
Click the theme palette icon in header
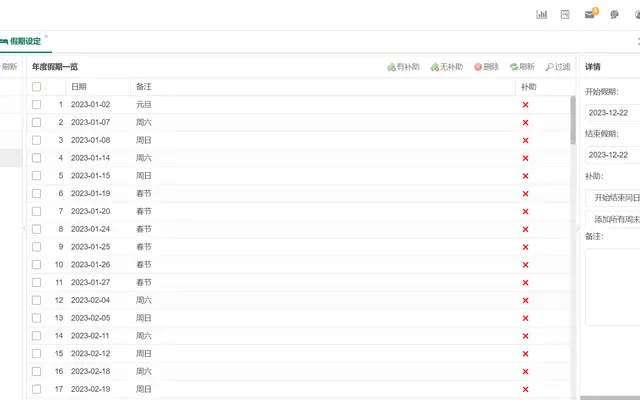(614, 15)
